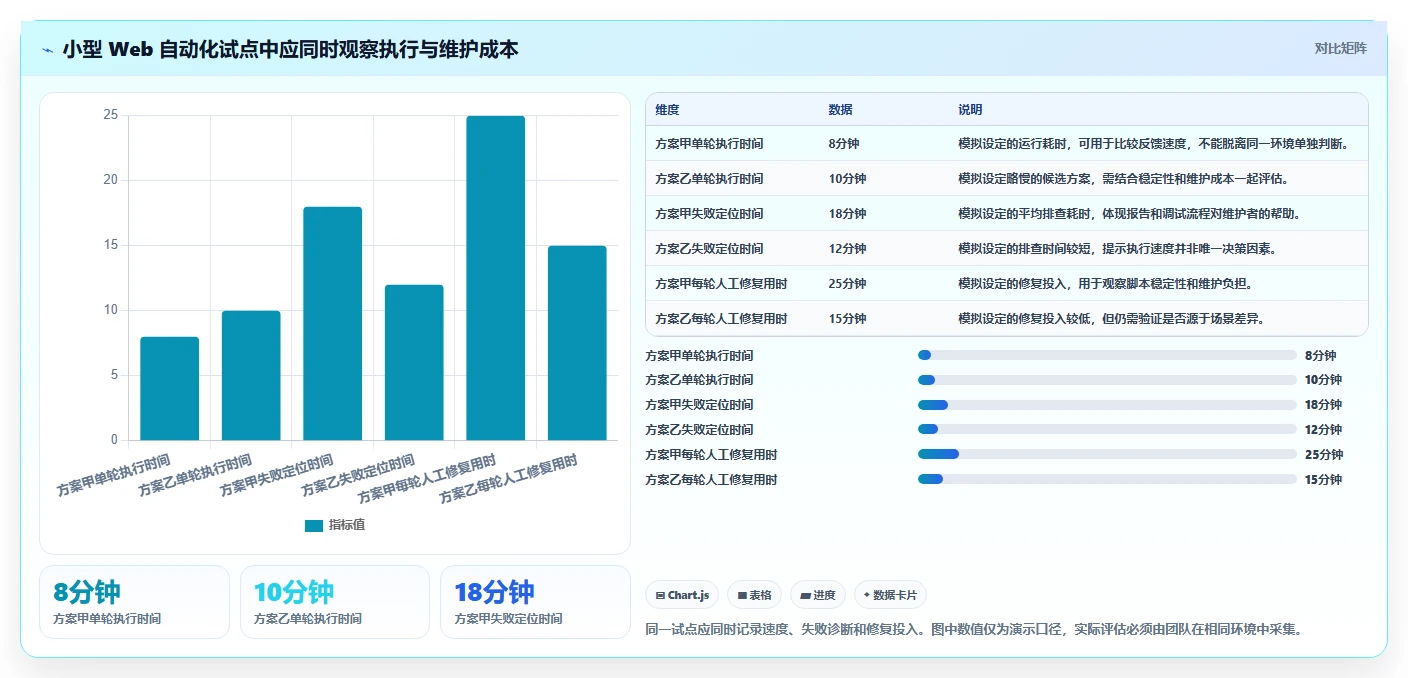Click the 18分钟 progress bar for 方案甲失败定位时间
Image resolution: width=1408 pixels, height=678 pixels.
(1107, 405)
